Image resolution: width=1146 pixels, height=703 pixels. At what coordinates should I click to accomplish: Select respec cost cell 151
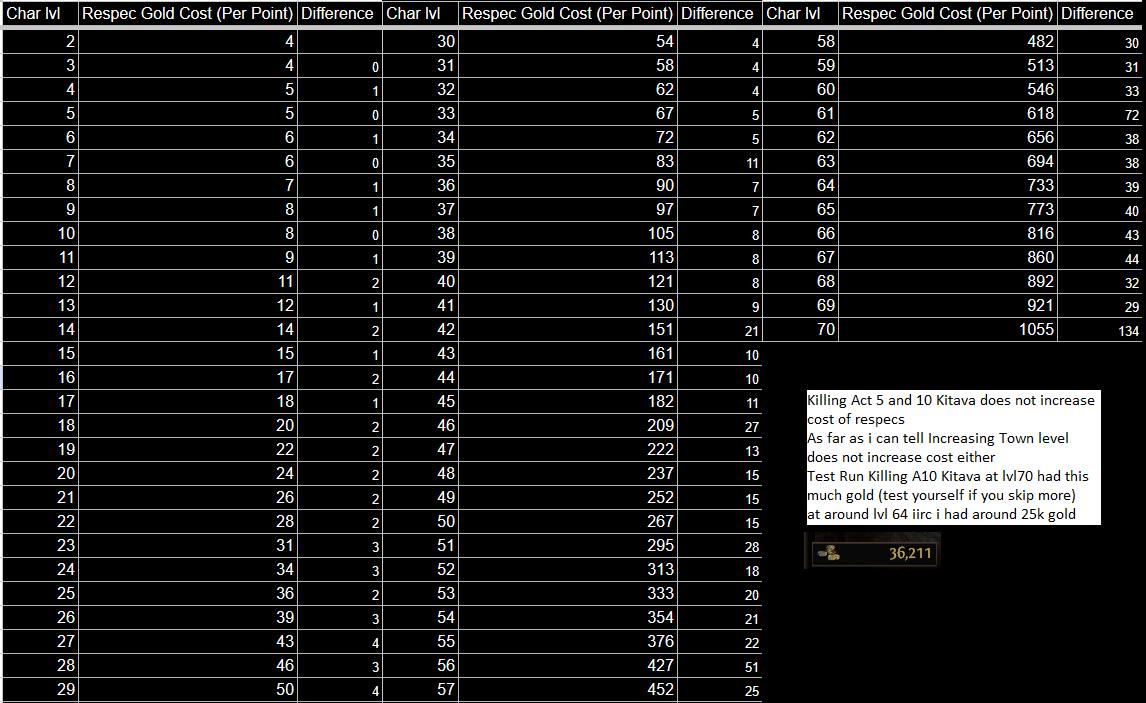point(568,330)
